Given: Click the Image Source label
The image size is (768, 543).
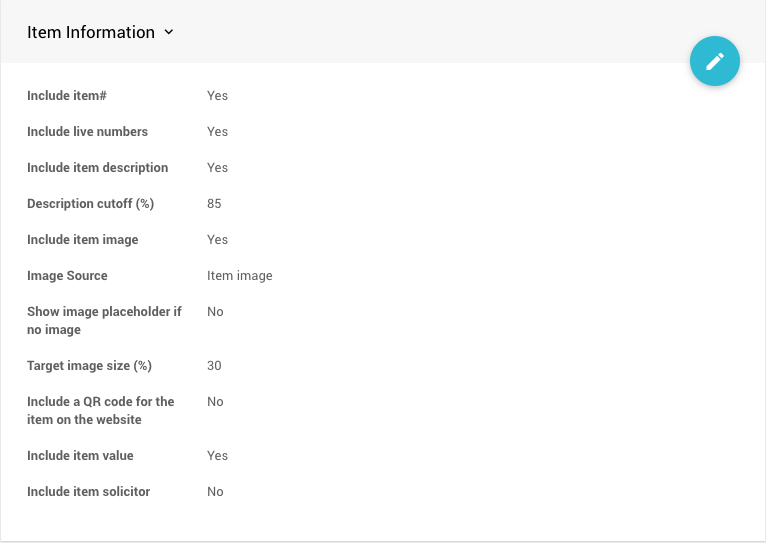Looking at the screenshot, I should tap(67, 276).
